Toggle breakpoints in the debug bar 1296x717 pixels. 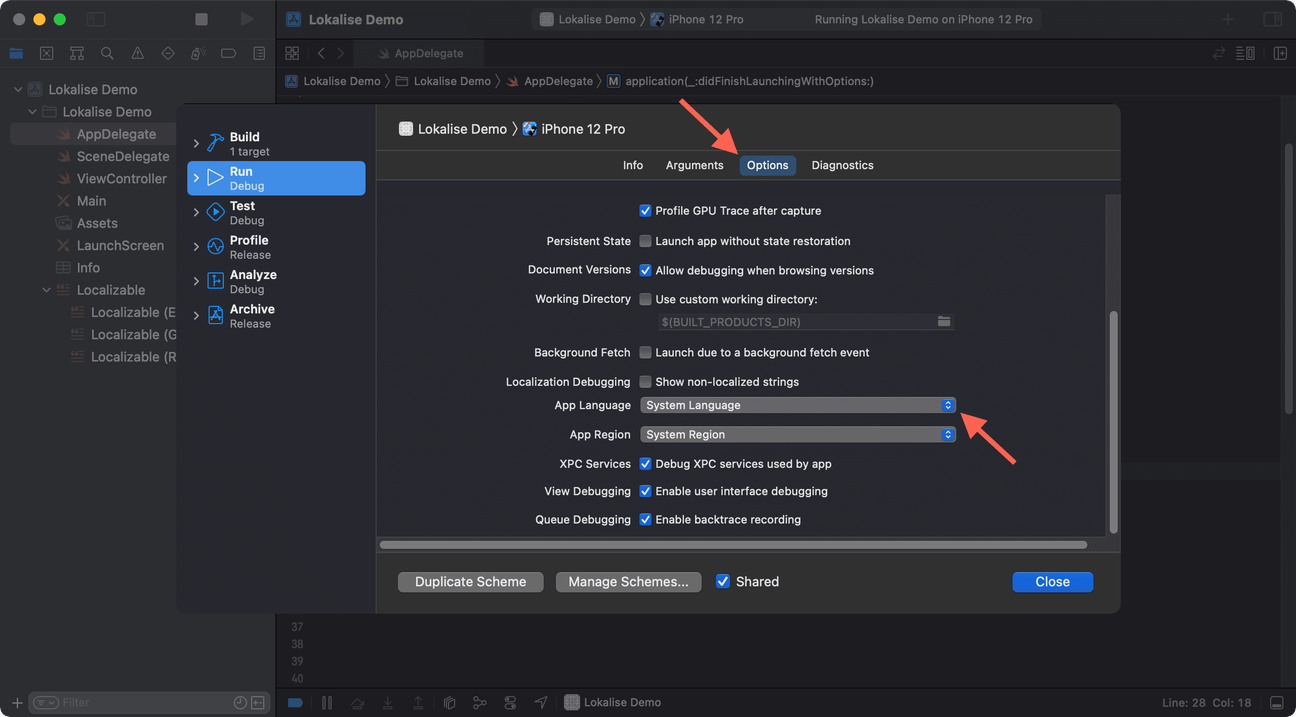pyautogui.click(x=295, y=702)
